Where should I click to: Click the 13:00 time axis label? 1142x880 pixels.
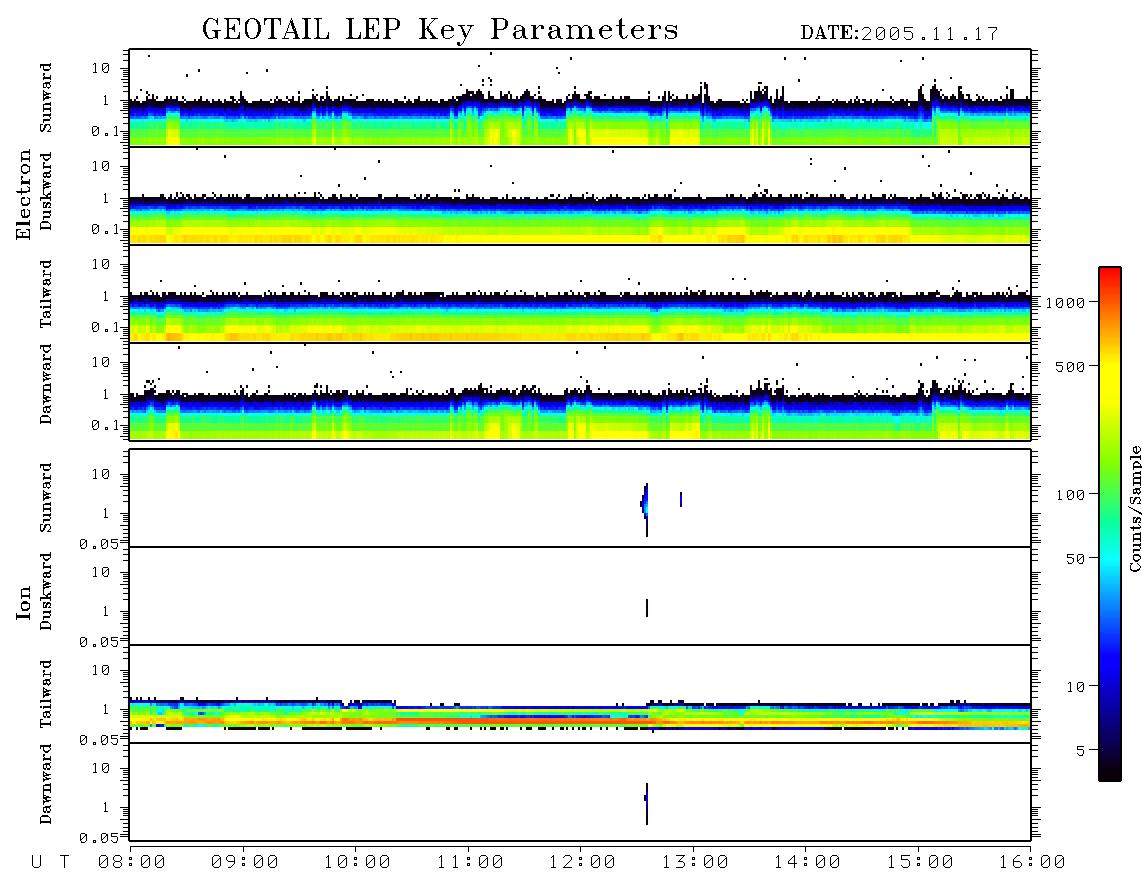695,862
